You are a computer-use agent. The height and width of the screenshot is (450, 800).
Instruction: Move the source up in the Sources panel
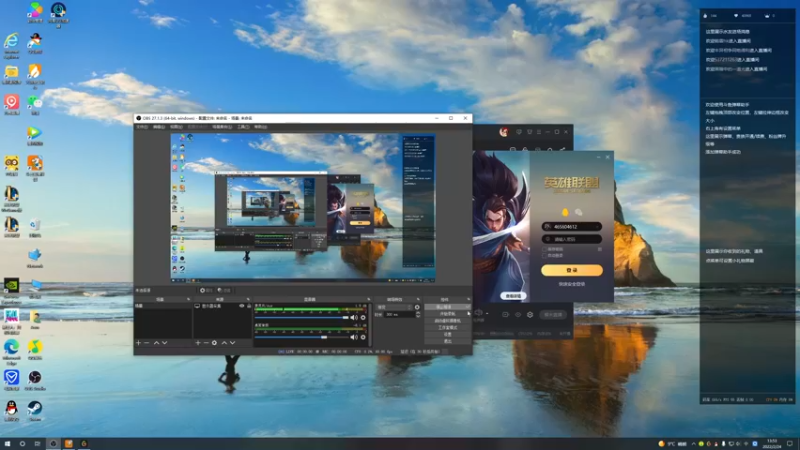pos(224,343)
